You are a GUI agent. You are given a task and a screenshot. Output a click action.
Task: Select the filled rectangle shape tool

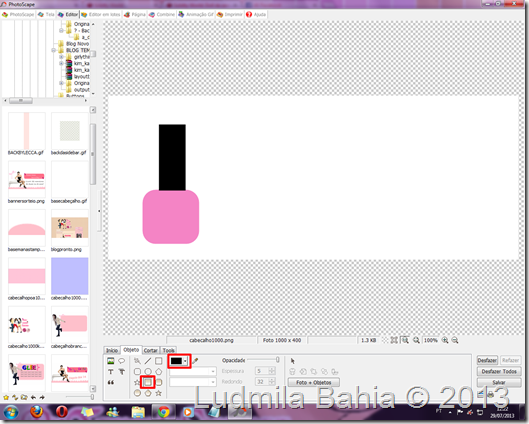(148, 382)
